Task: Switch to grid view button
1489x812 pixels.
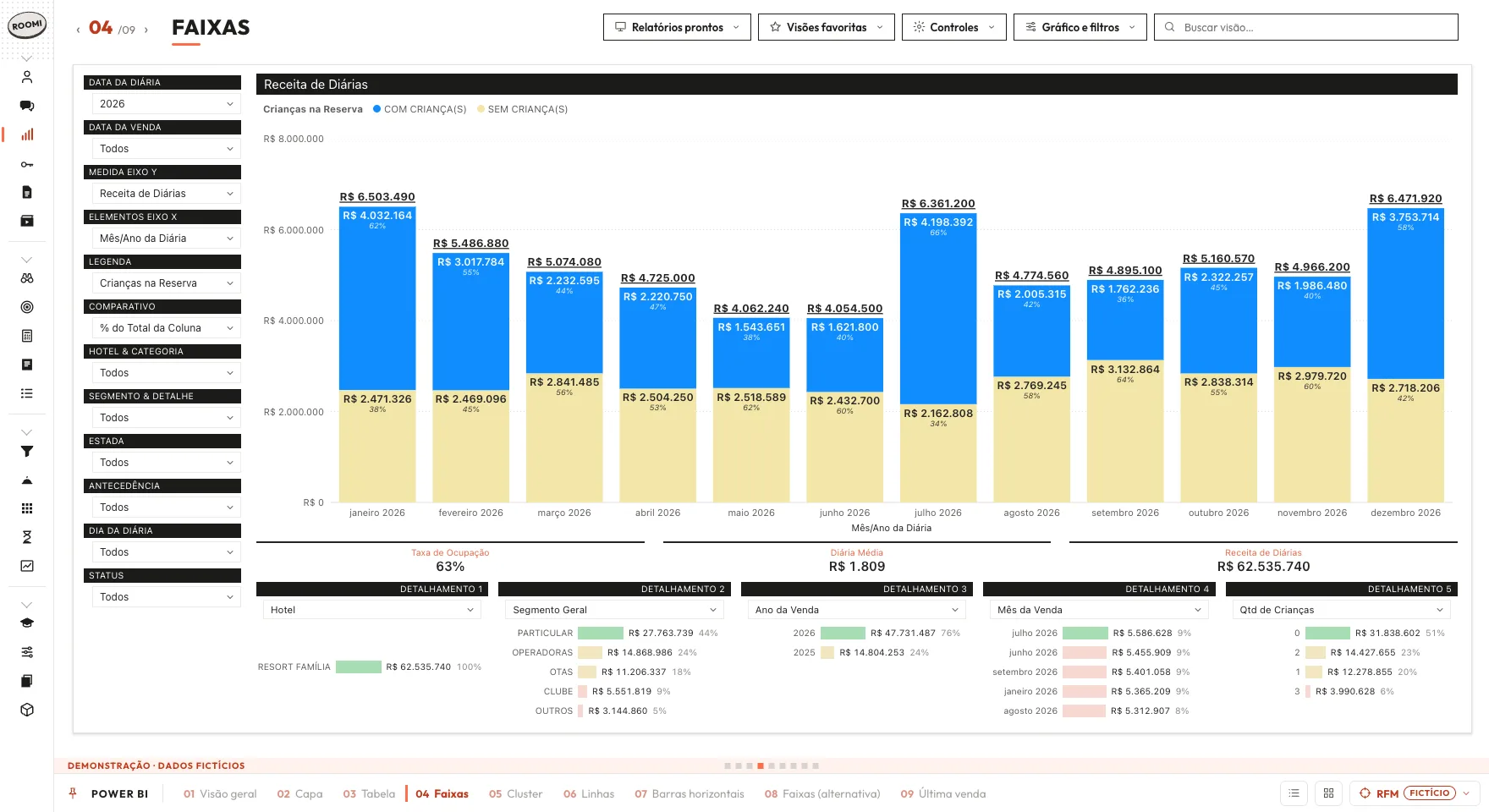Action: (x=1328, y=793)
